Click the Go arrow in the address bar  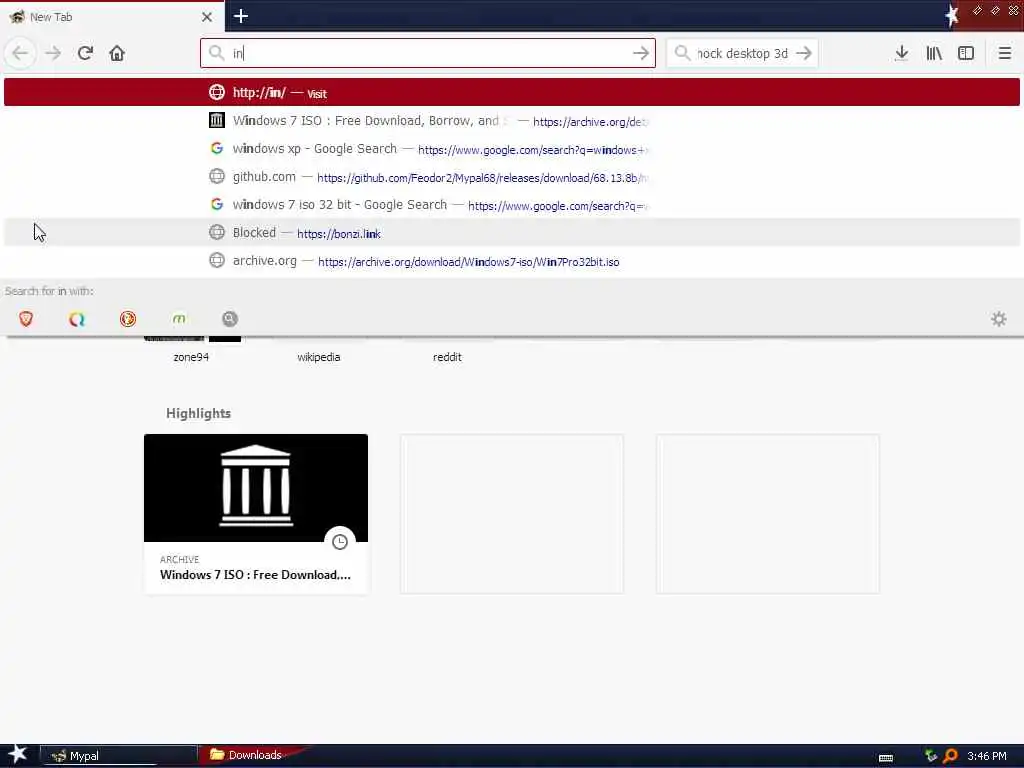[641, 53]
